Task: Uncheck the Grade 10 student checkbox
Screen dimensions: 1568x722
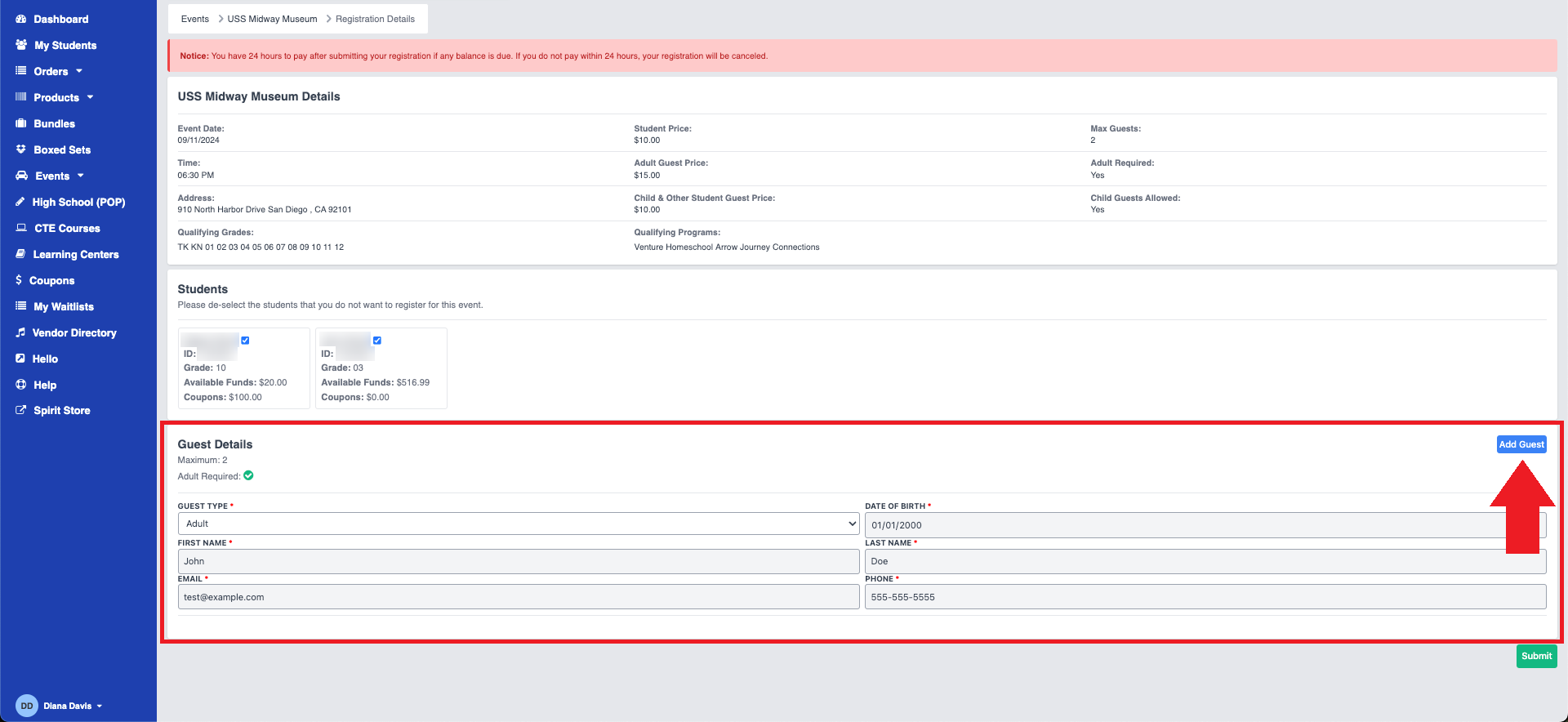Action: [x=245, y=341]
